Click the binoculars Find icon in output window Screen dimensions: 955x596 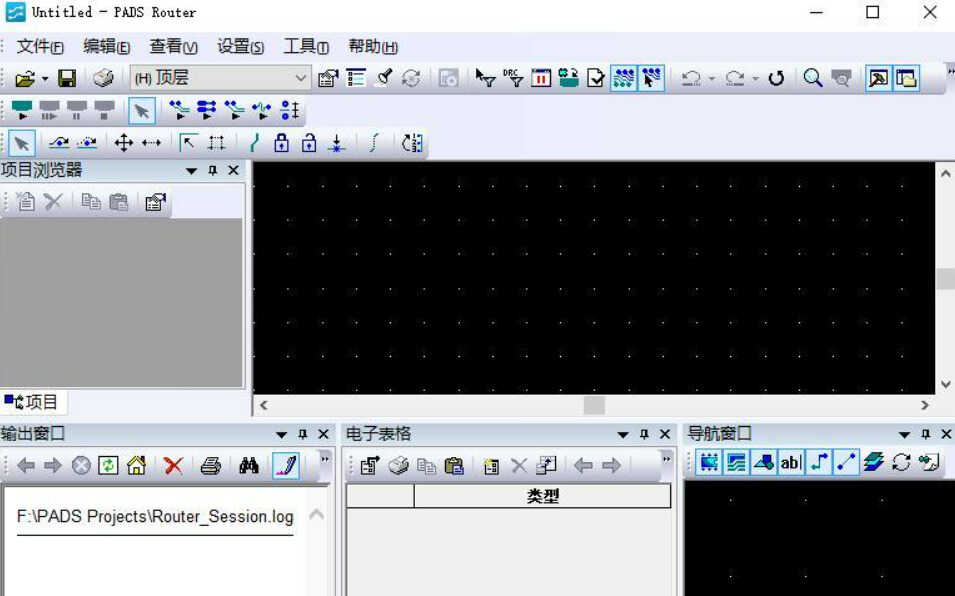pos(248,466)
